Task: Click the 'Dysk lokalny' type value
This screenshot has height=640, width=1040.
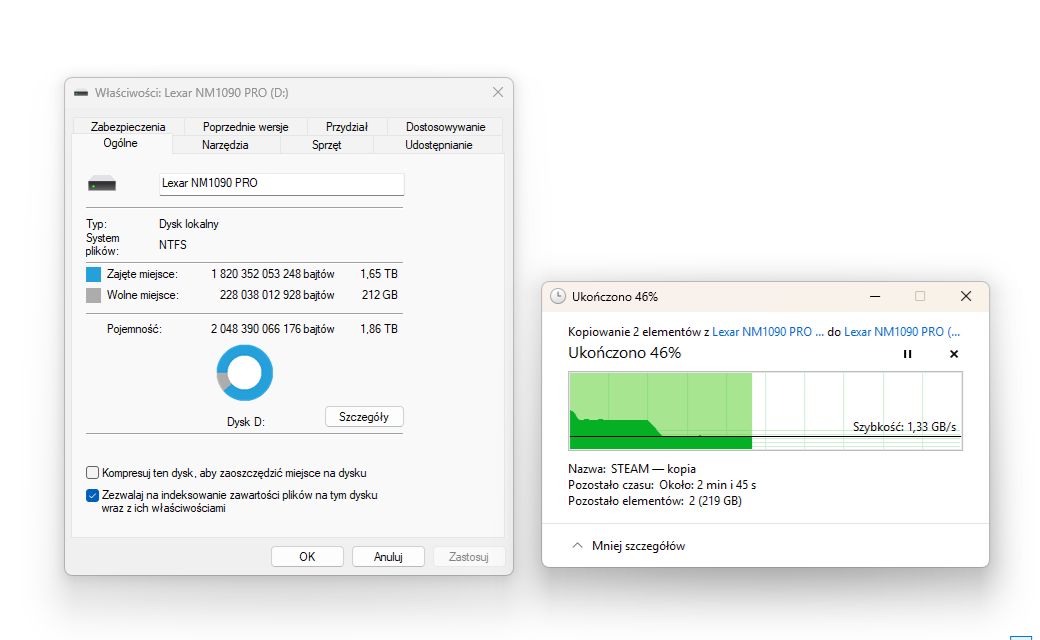Action: [x=189, y=224]
